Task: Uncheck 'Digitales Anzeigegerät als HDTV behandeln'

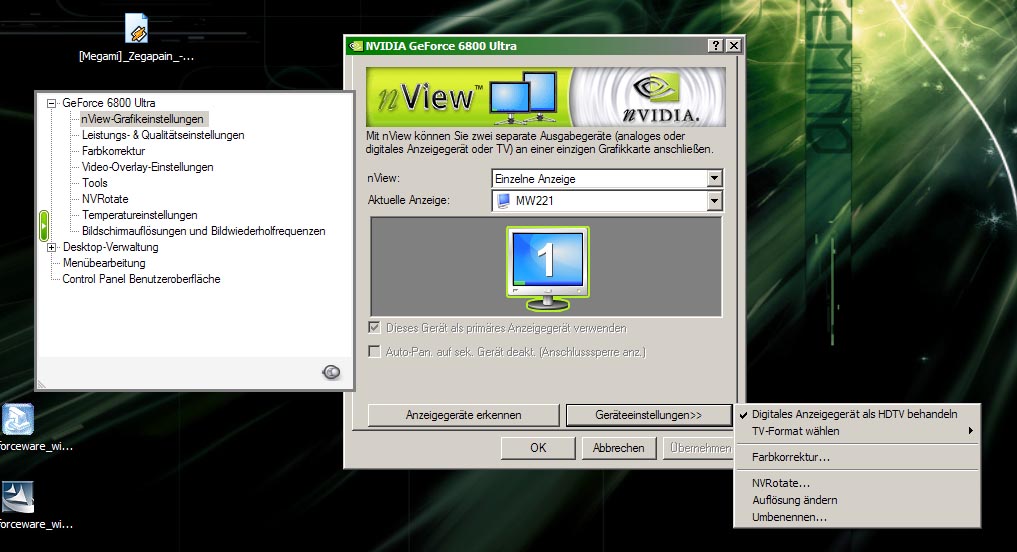Action: tap(856, 414)
